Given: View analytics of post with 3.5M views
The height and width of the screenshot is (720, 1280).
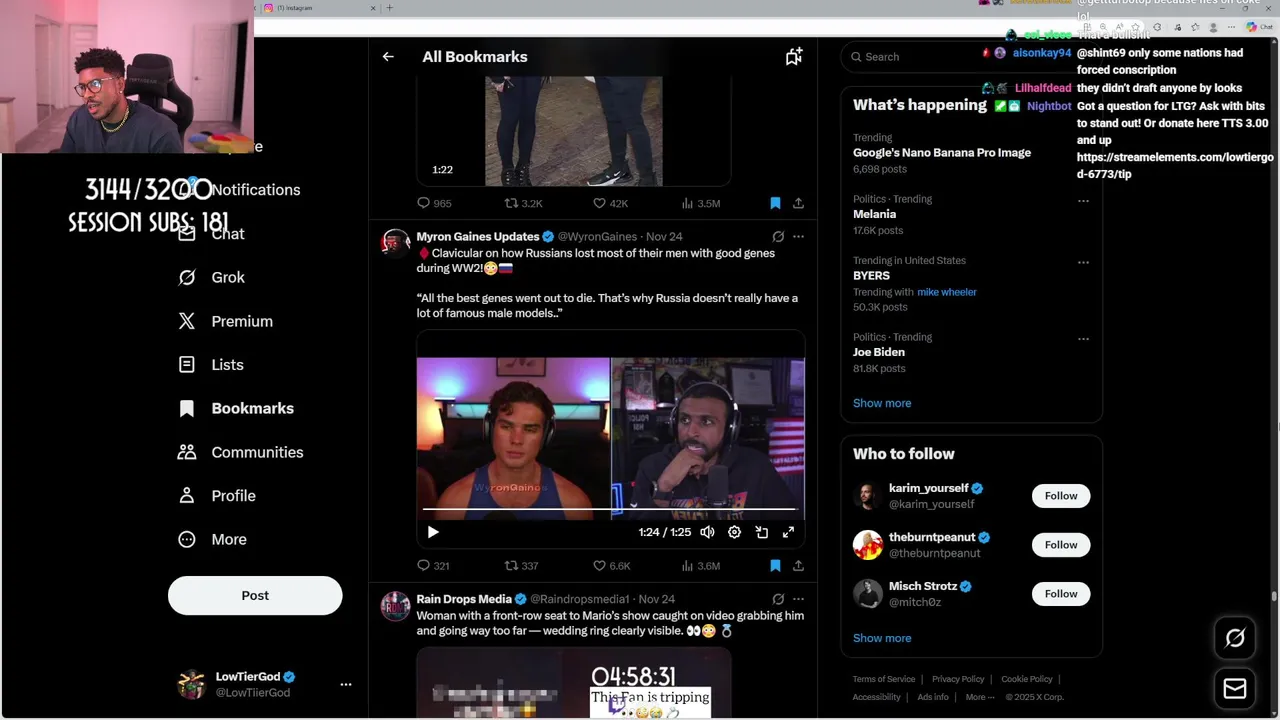Looking at the screenshot, I should point(701,203).
